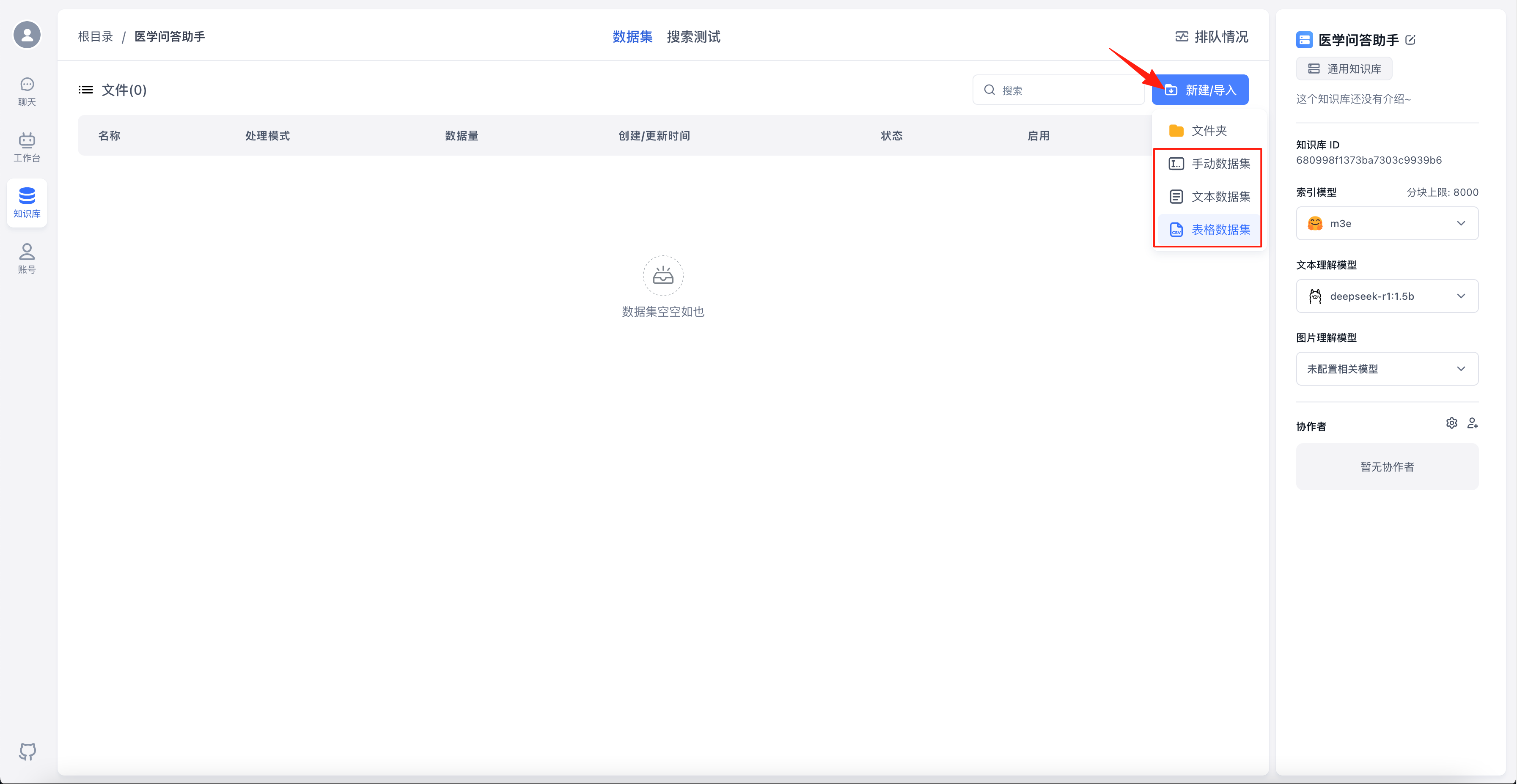
Task: Open the Workbench (工作台) sidebar icon
Action: coord(27,147)
